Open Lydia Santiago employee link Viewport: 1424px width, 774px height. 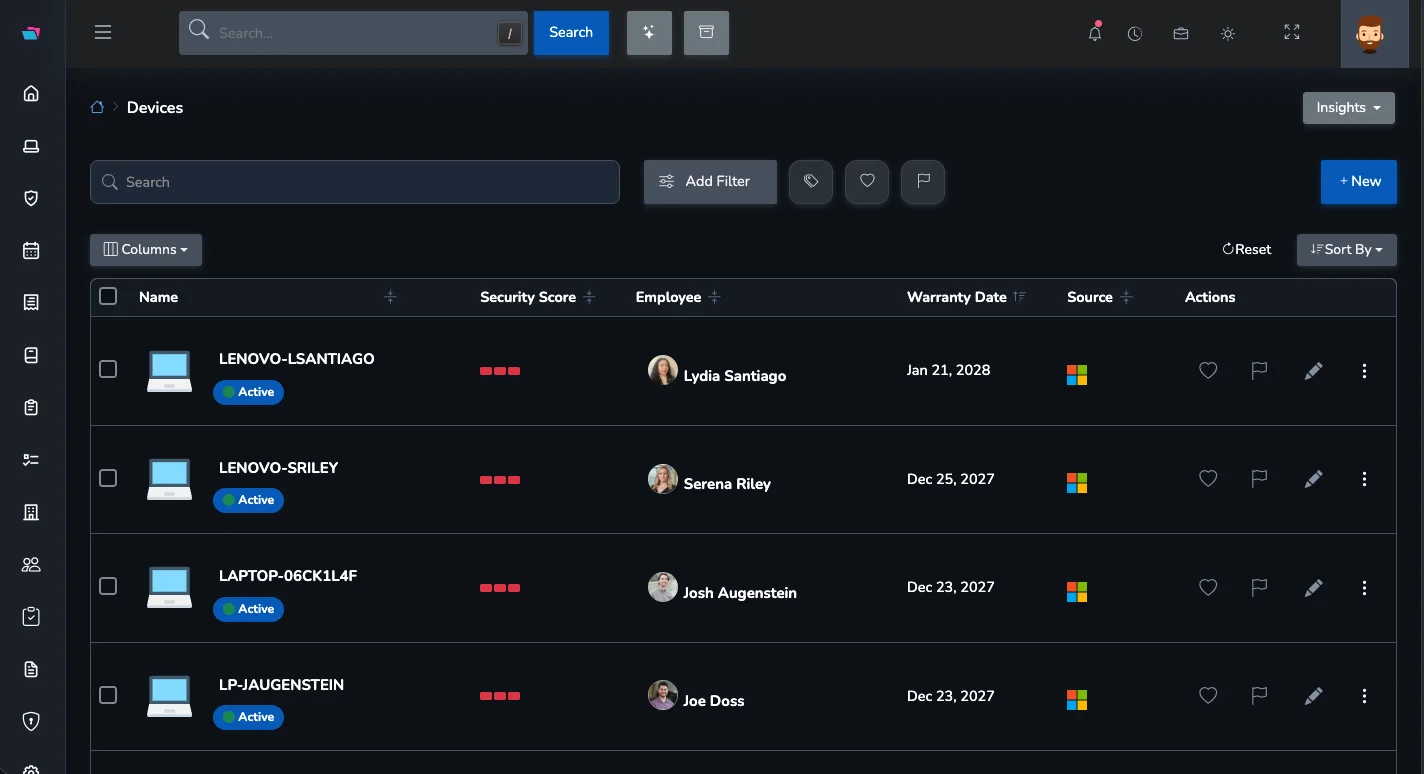(734, 376)
